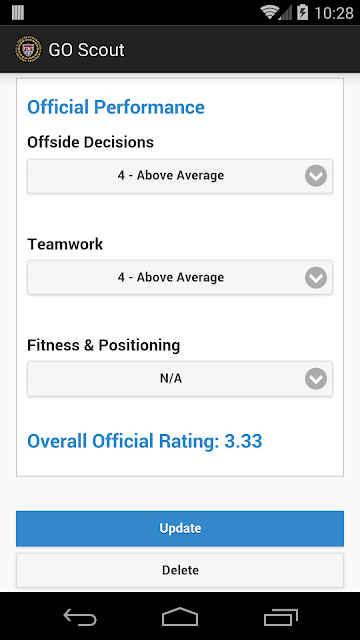Tap the Android back navigation icon

pyautogui.click(x=80, y=616)
